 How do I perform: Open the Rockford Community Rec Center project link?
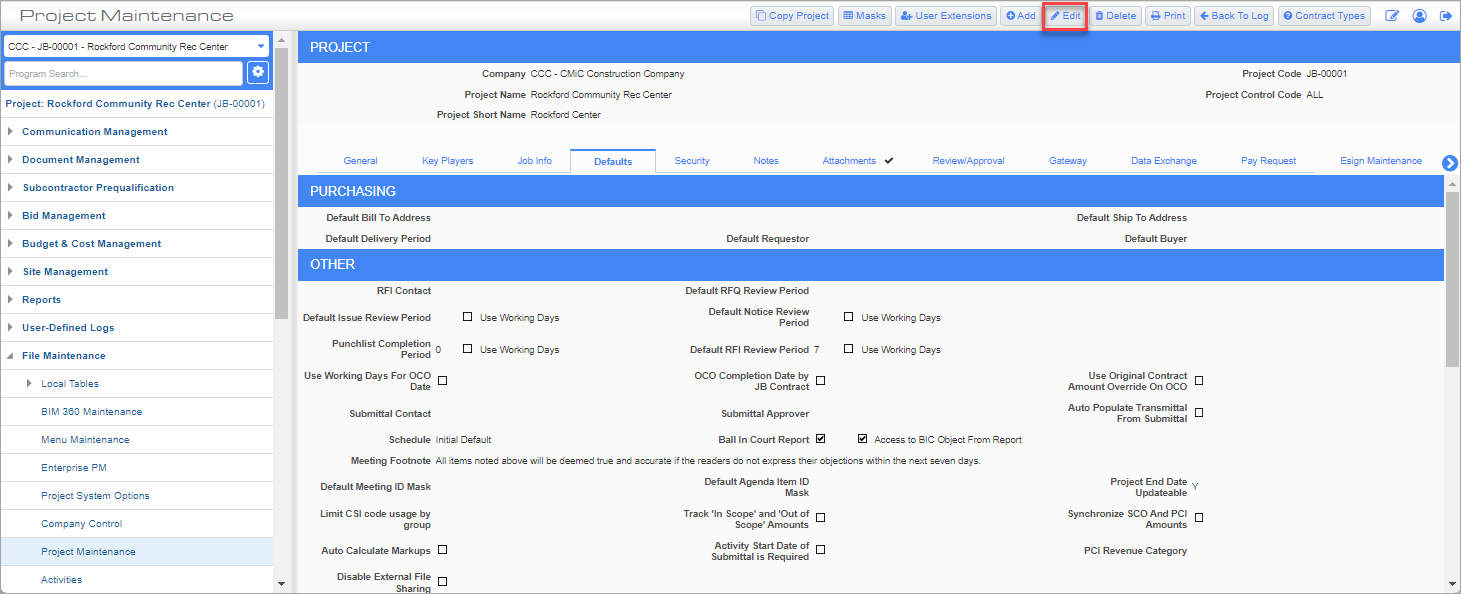pyautogui.click(x=135, y=103)
